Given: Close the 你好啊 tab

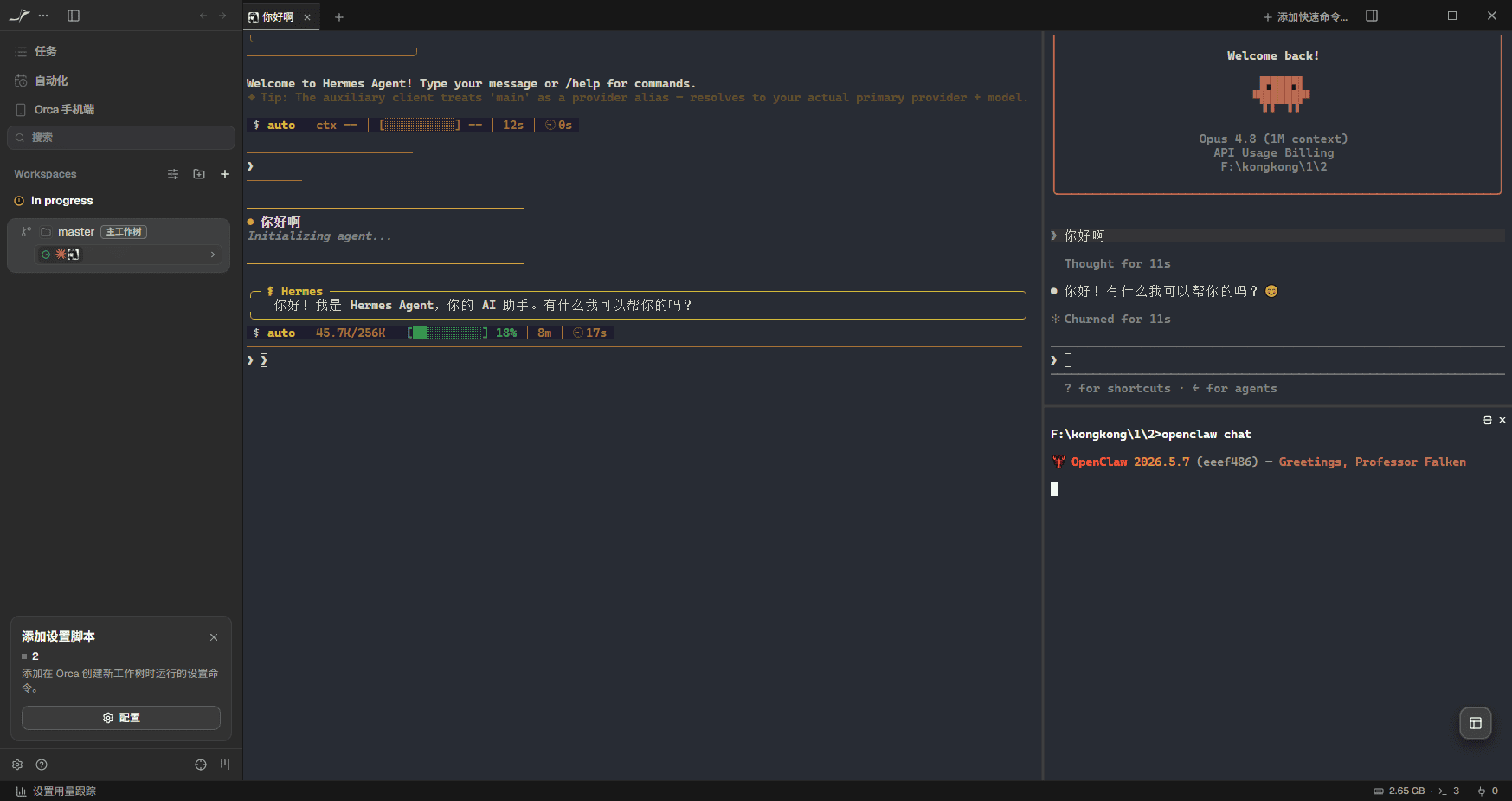Looking at the screenshot, I should (x=307, y=17).
